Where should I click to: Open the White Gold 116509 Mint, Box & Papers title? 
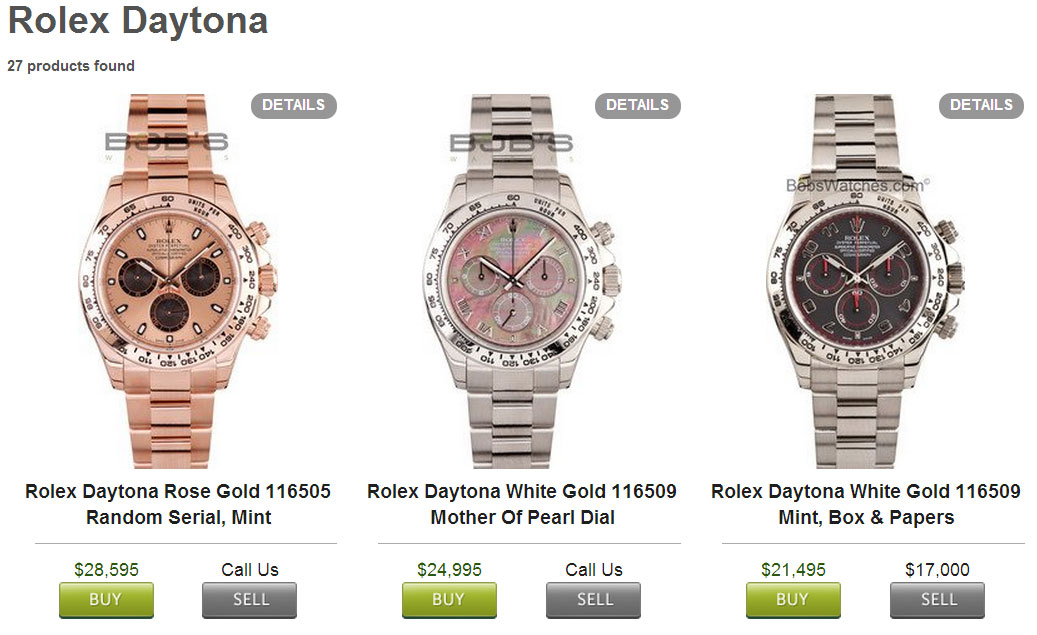coord(866,504)
